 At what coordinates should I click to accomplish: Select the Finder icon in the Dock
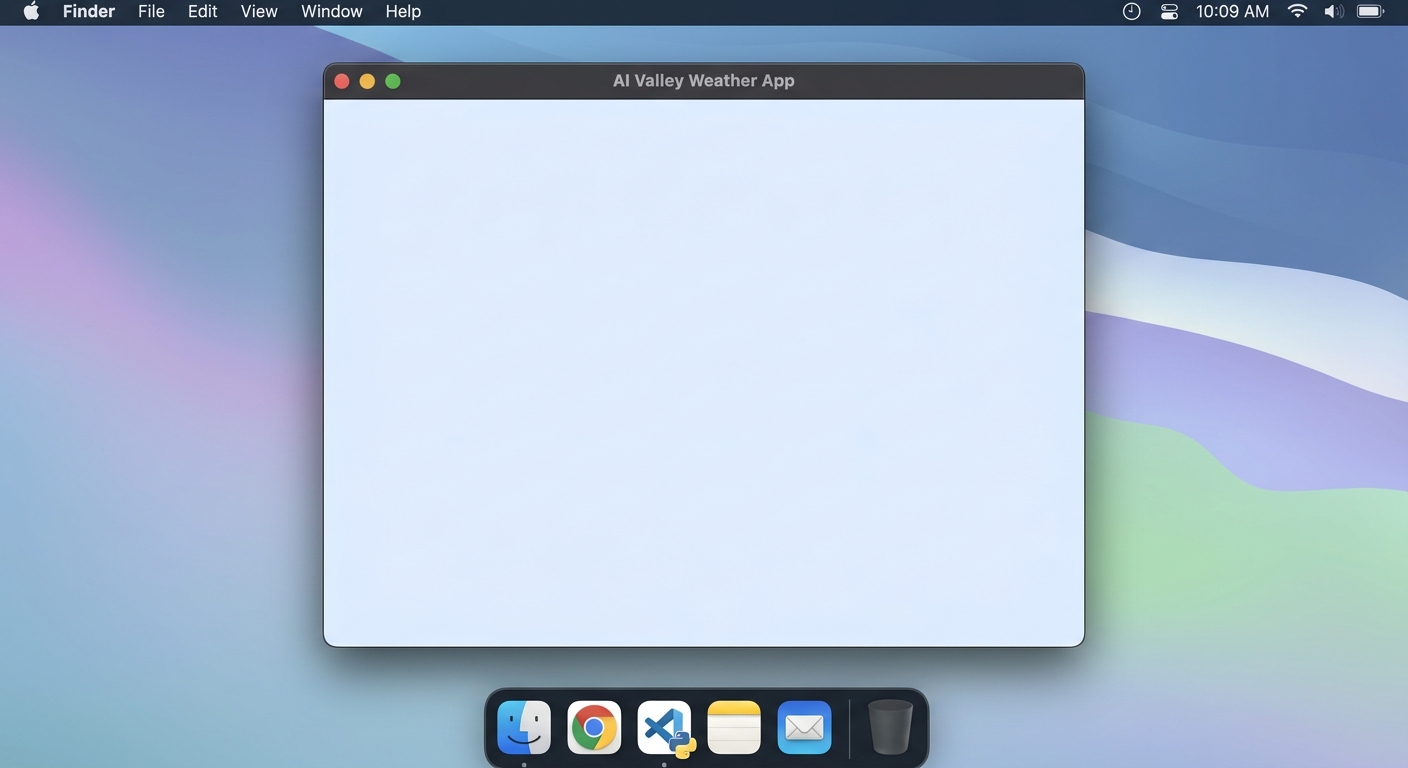524,727
